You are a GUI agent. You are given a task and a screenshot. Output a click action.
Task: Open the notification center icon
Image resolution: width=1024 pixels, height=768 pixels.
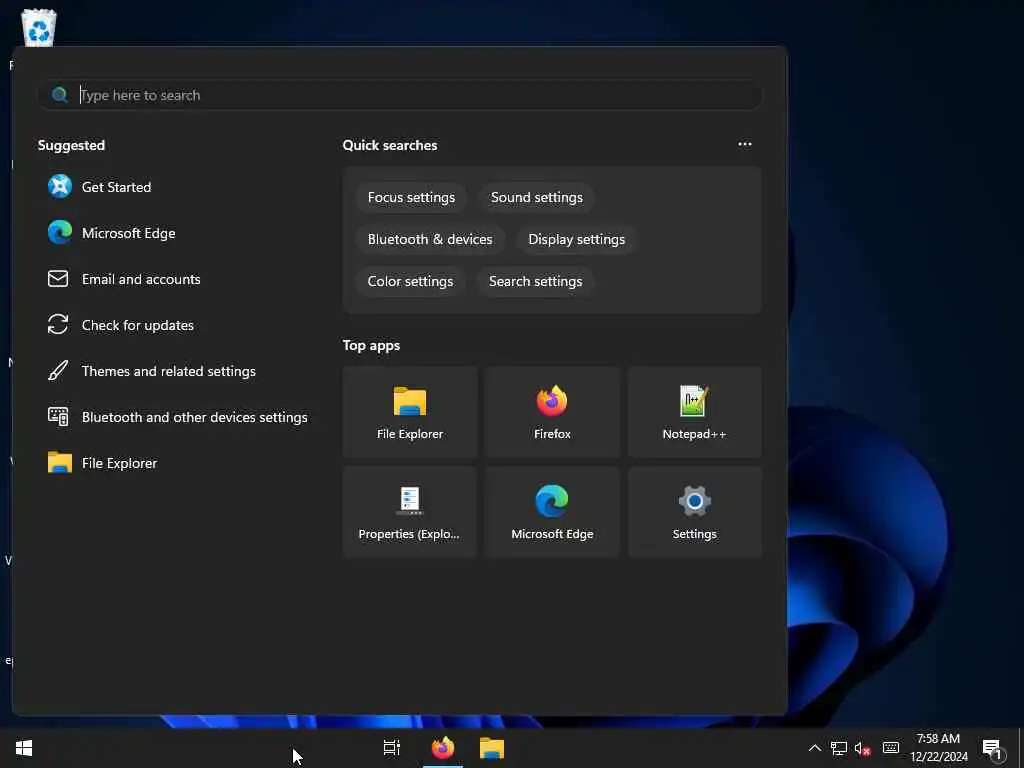click(x=994, y=749)
